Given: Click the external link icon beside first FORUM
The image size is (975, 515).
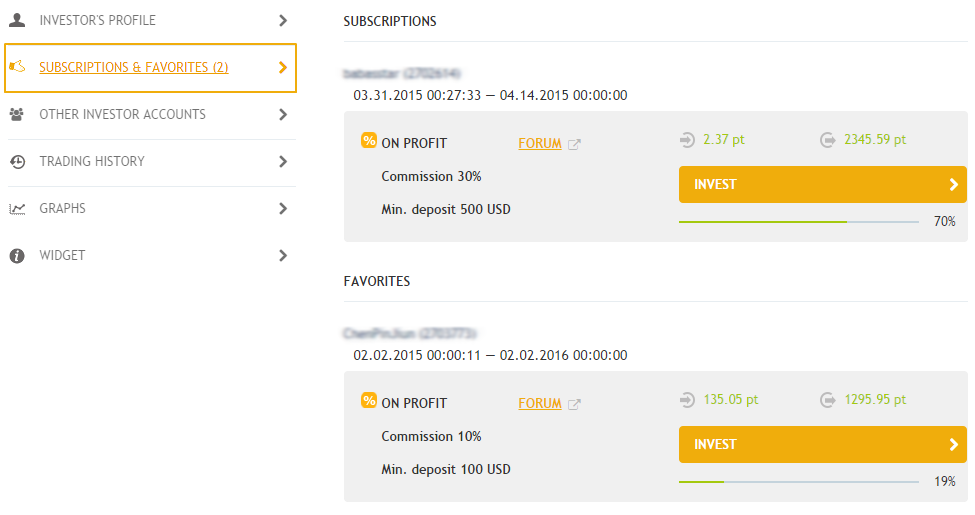Looking at the screenshot, I should [574, 144].
